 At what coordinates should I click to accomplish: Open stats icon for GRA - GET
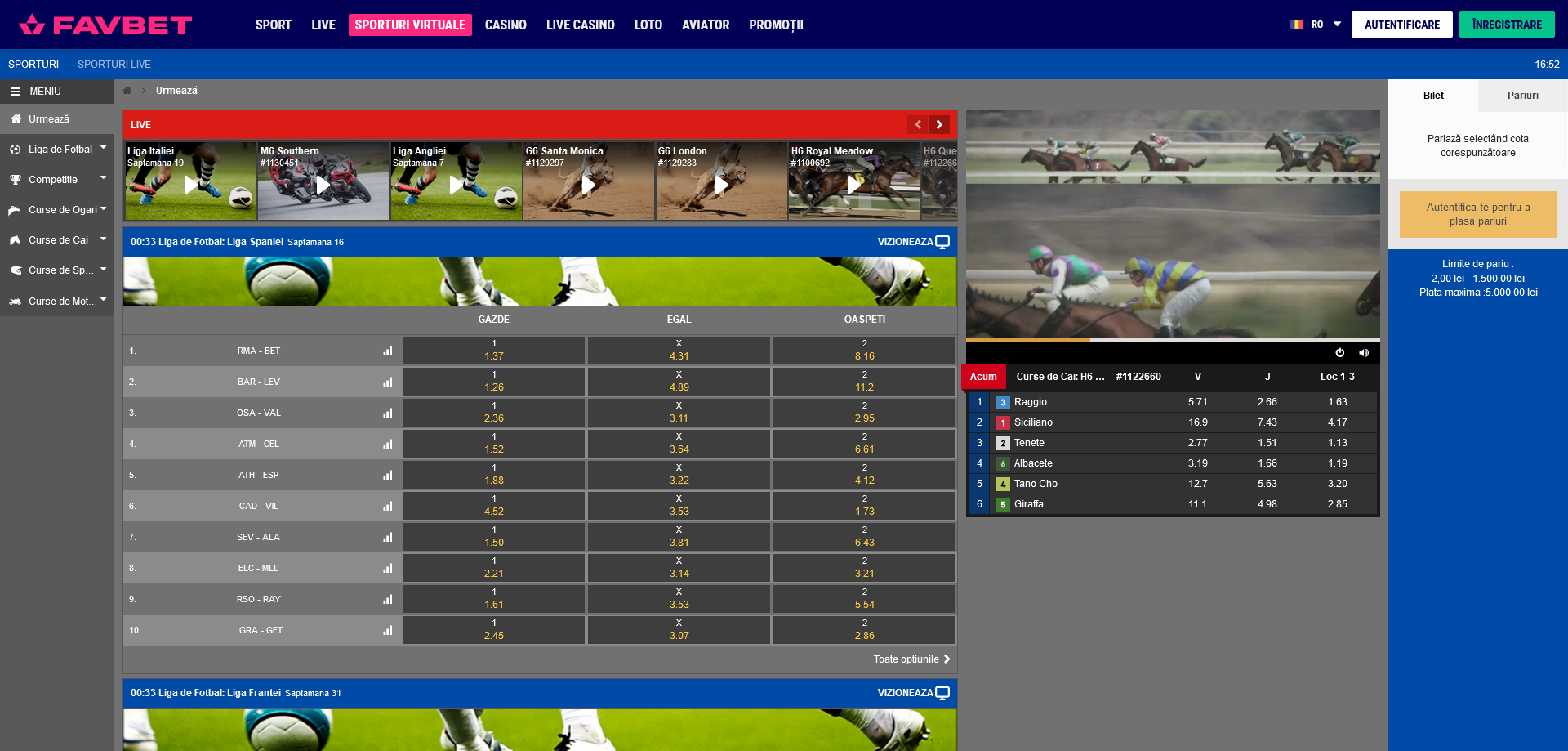click(x=388, y=630)
